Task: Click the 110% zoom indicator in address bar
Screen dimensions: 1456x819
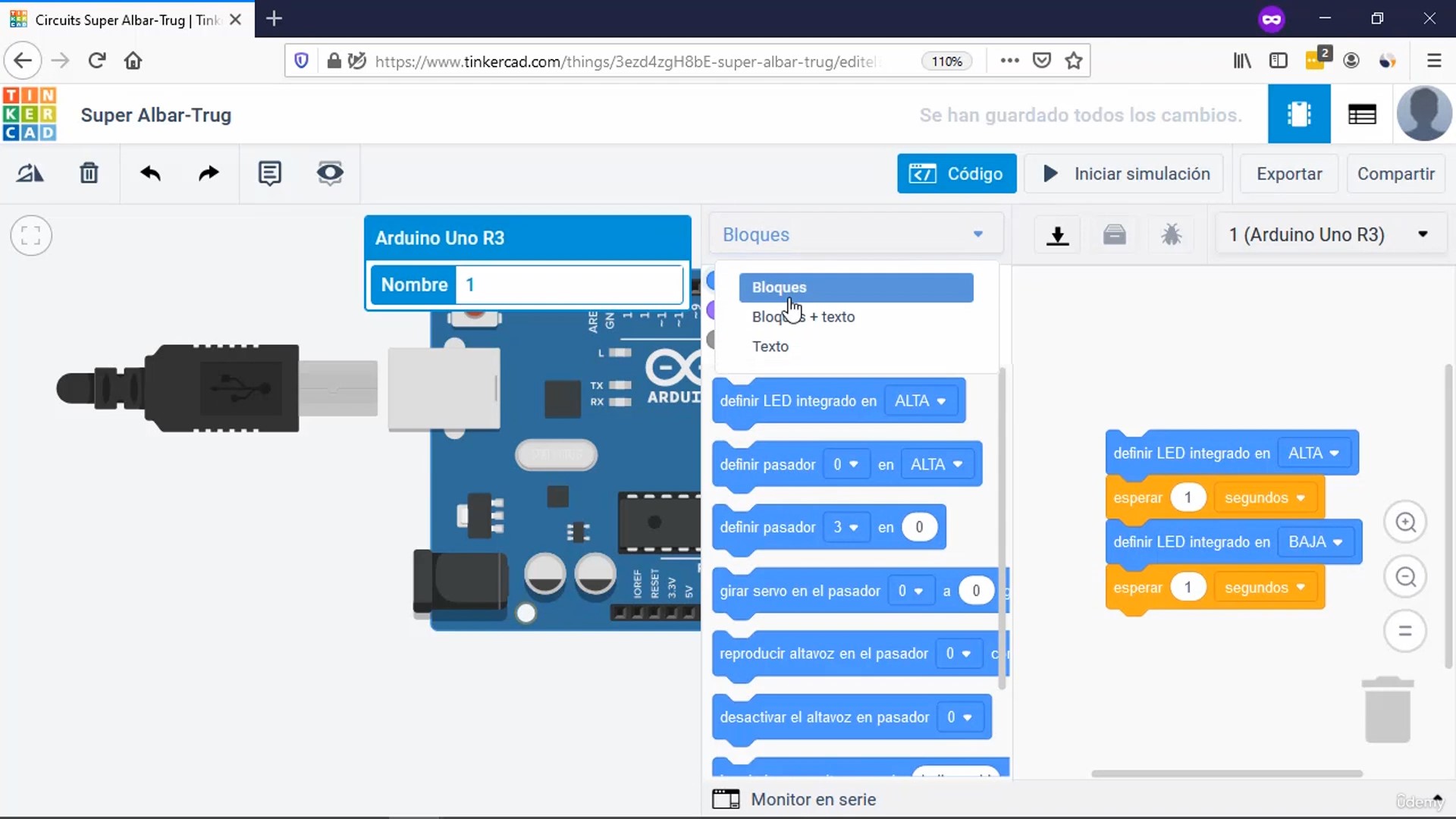Action: click(x=946, y=61)
